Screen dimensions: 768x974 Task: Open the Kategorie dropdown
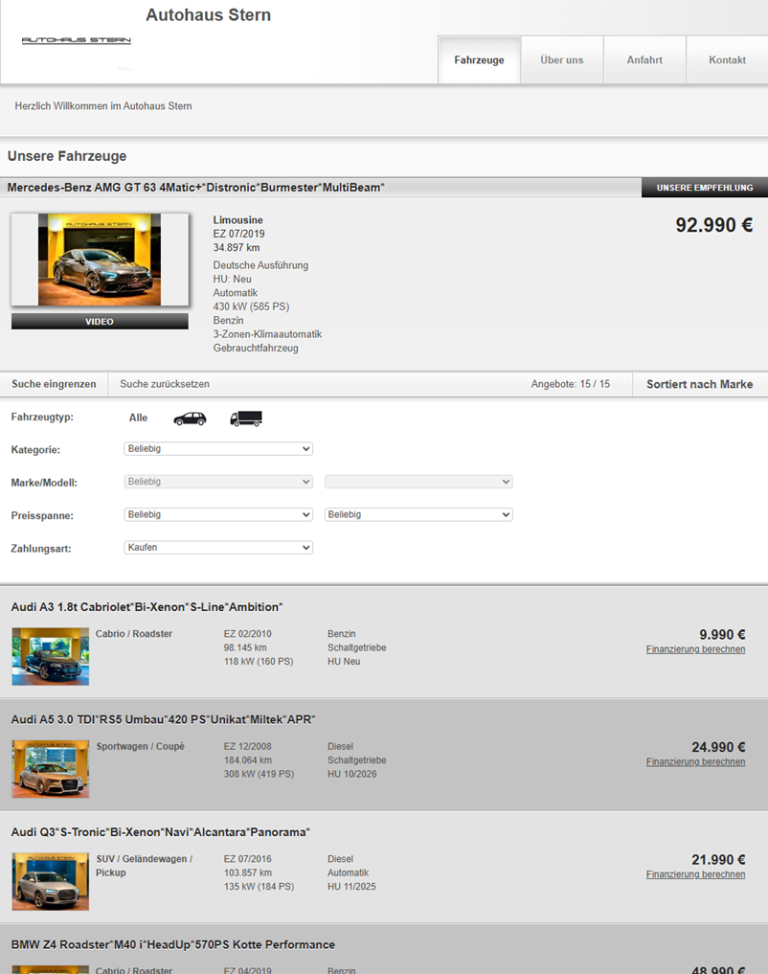(x=218, y=448)
